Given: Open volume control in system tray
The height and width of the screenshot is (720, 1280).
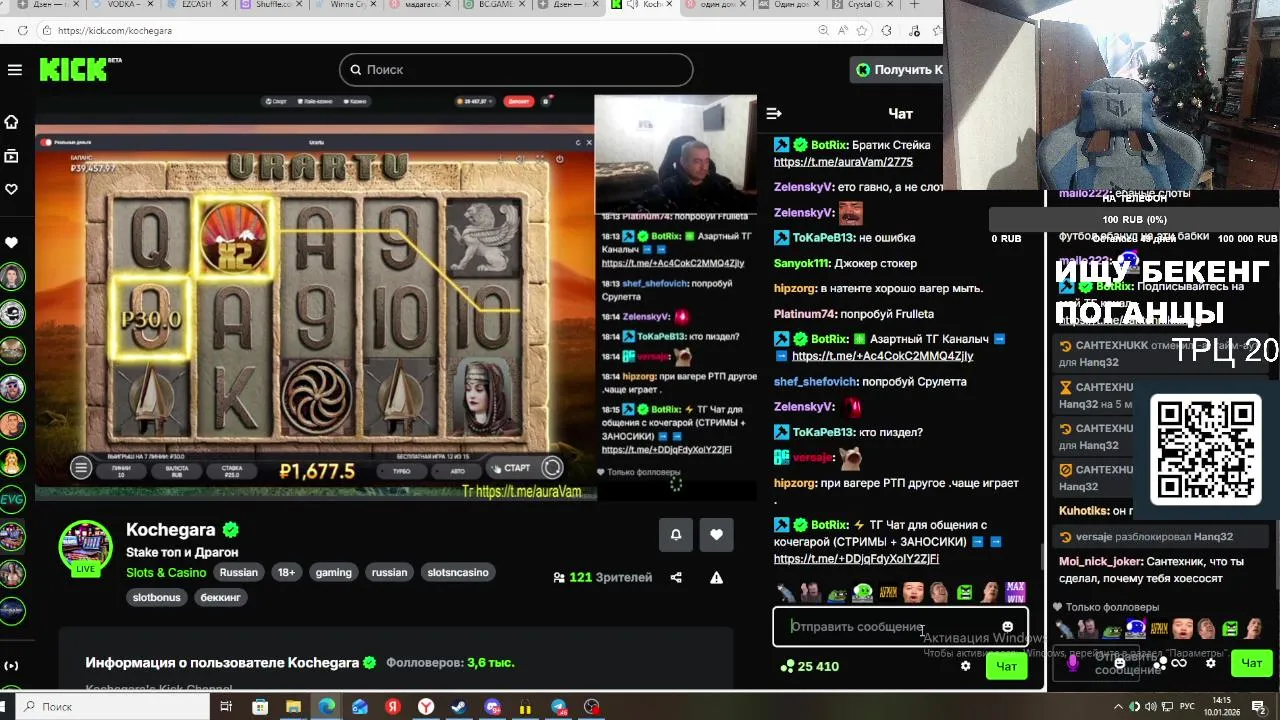Looking at the screenshot, I should (x=1151, y=707).
